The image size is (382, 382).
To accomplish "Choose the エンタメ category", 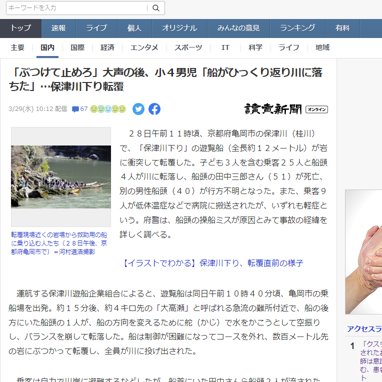I will pos(144,48).
